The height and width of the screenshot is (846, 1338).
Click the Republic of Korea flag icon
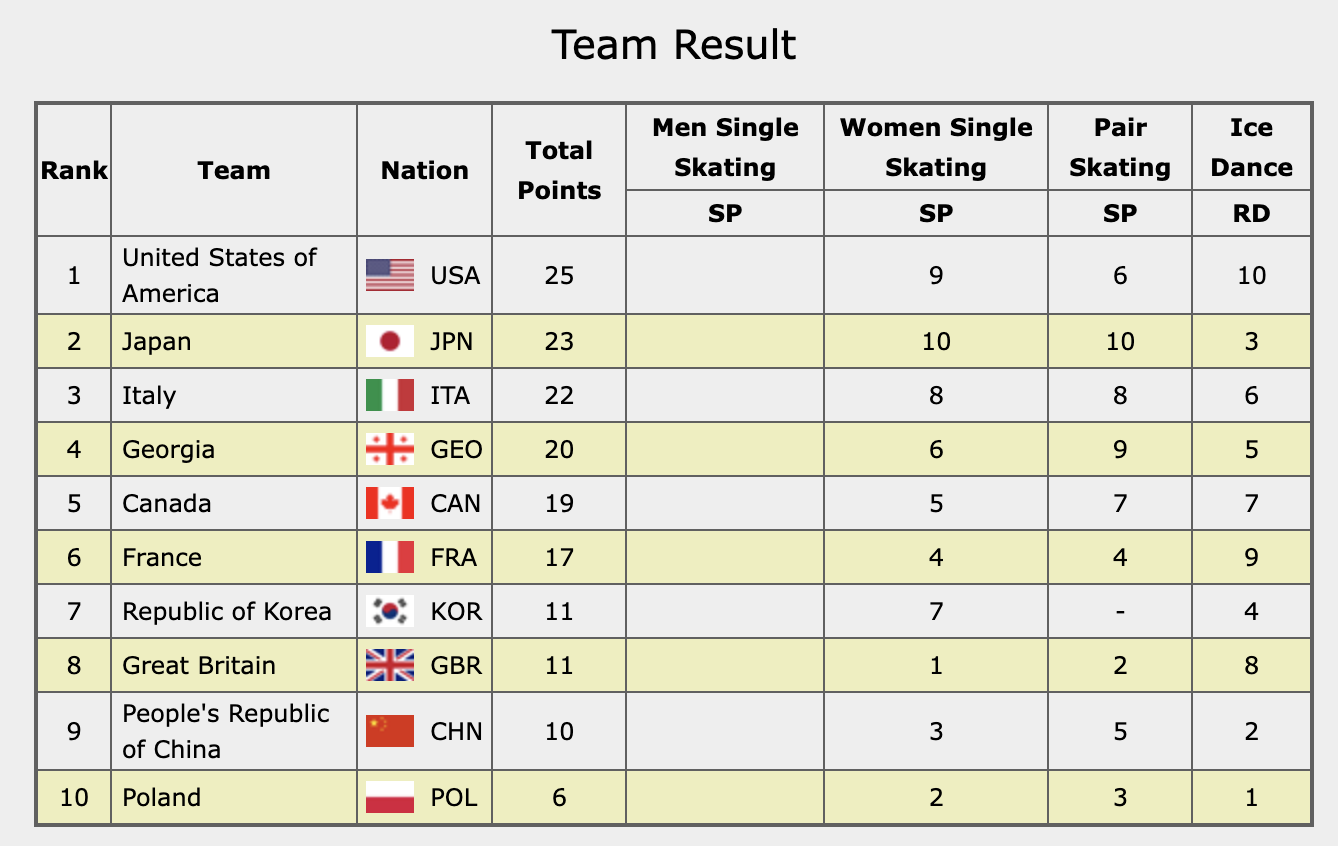pyautogui.click(x=390, y=612)
